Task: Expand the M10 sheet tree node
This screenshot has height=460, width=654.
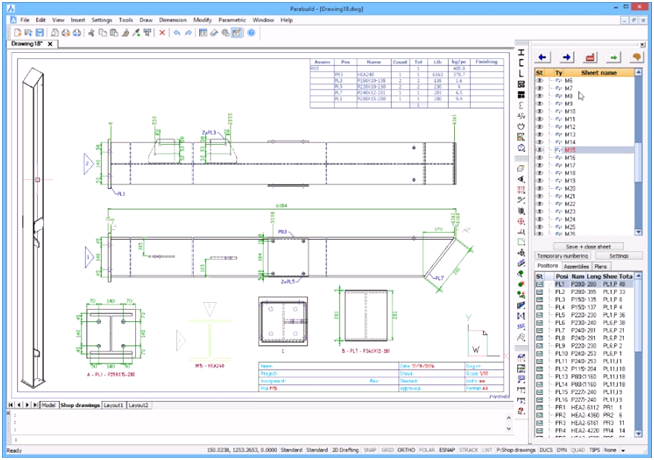Action: [549, 111]
